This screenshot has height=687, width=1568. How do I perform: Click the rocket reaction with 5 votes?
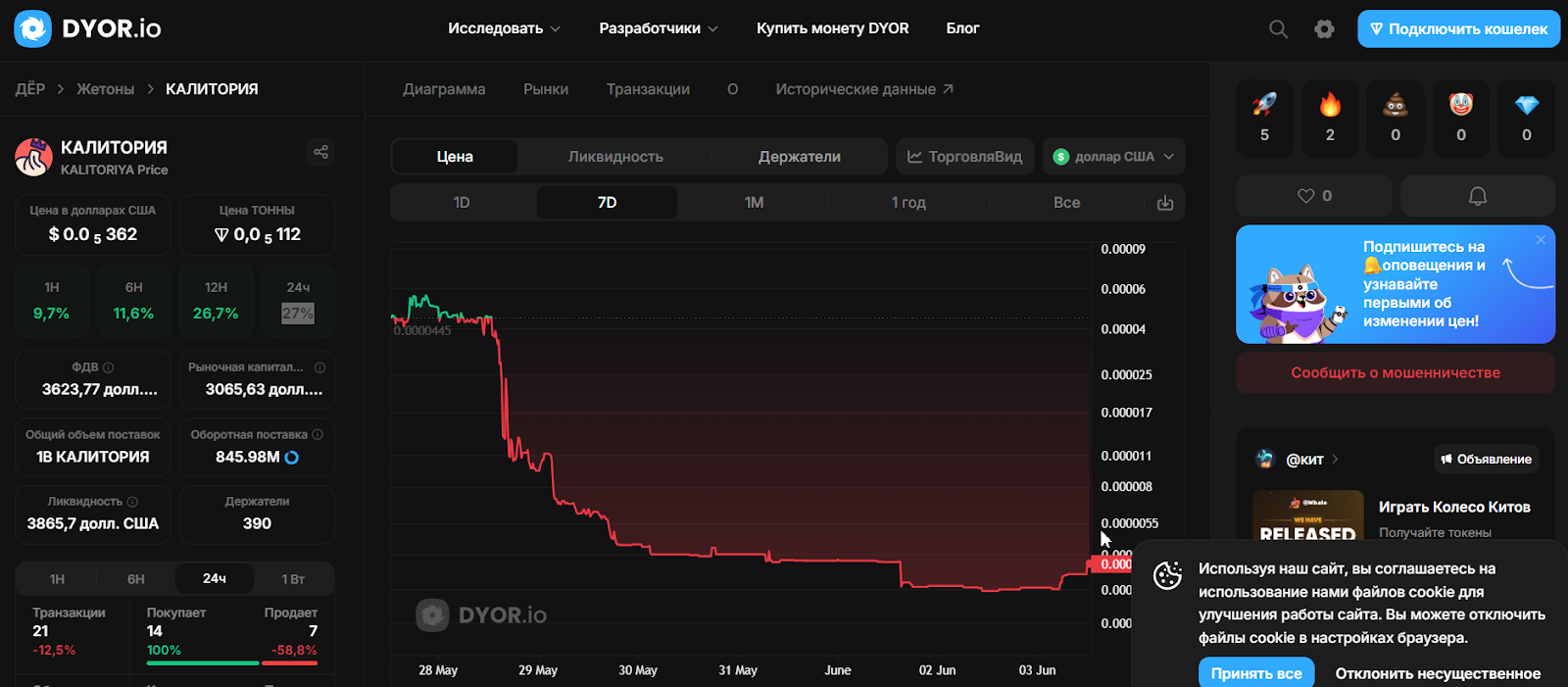(x=1264, y=119)
